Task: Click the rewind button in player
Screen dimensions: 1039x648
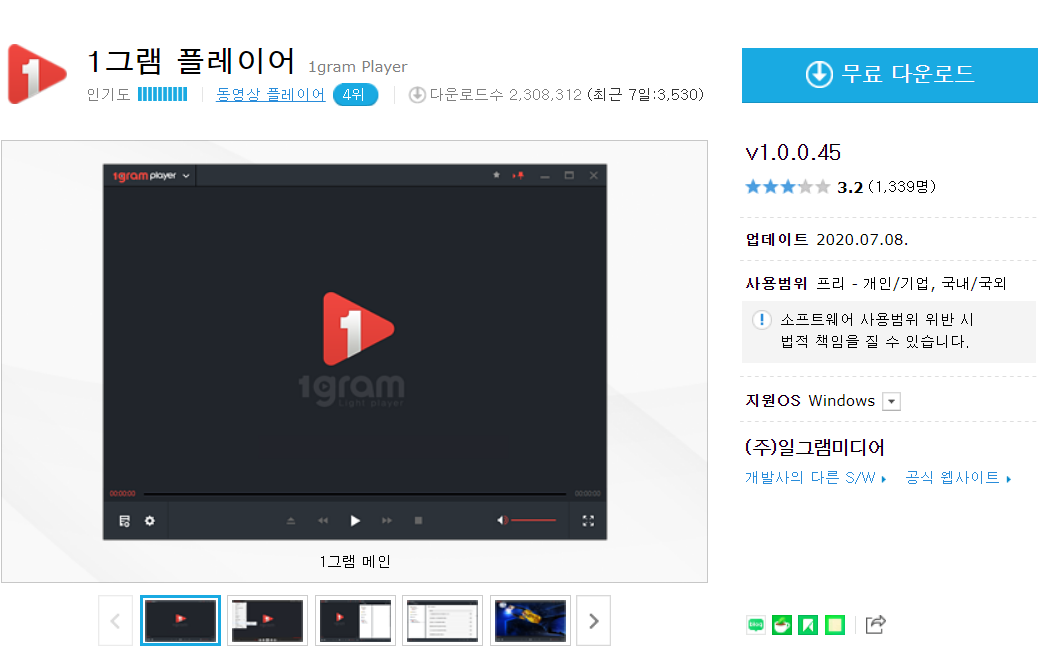Action: pyautogui.click(x=323, y=521)
